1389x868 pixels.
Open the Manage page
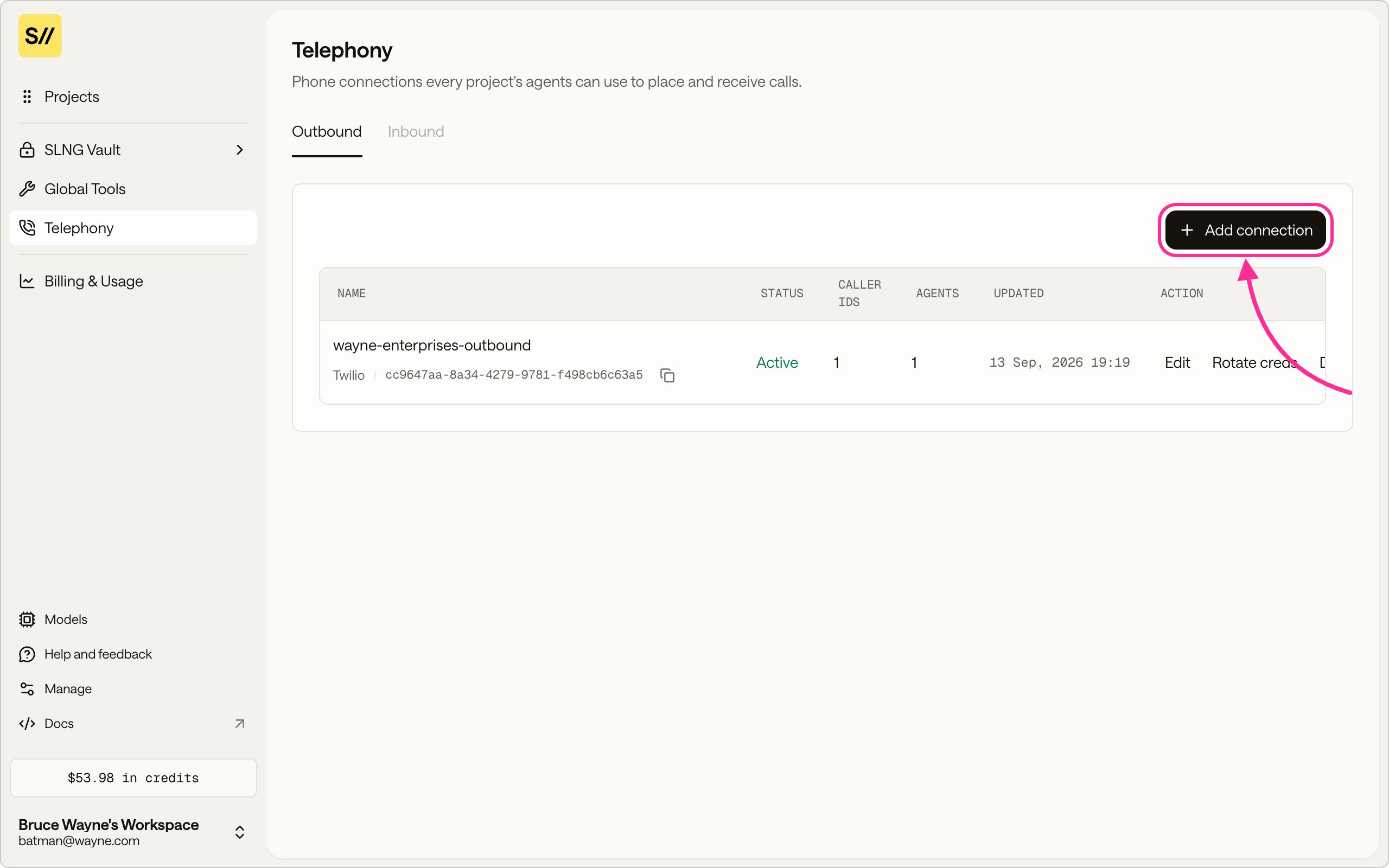[x=133, y=689]
